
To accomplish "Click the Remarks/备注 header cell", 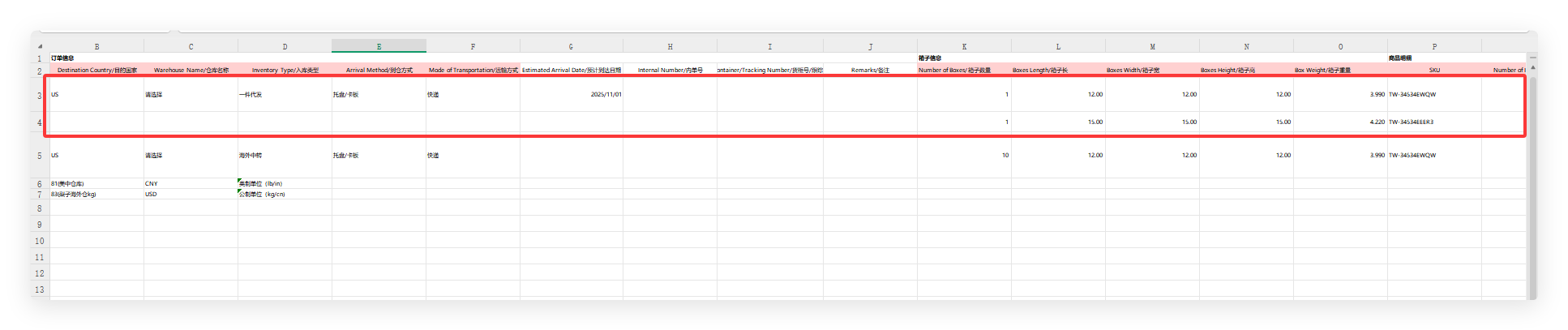I will (869, 71).
